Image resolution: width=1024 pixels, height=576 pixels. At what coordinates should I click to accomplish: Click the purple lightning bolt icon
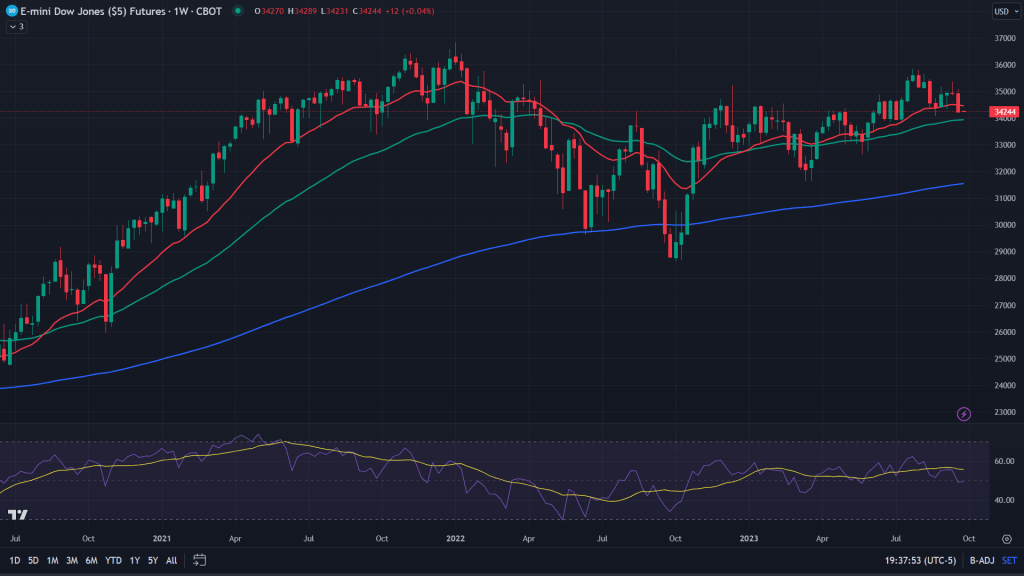click(964, 414)
